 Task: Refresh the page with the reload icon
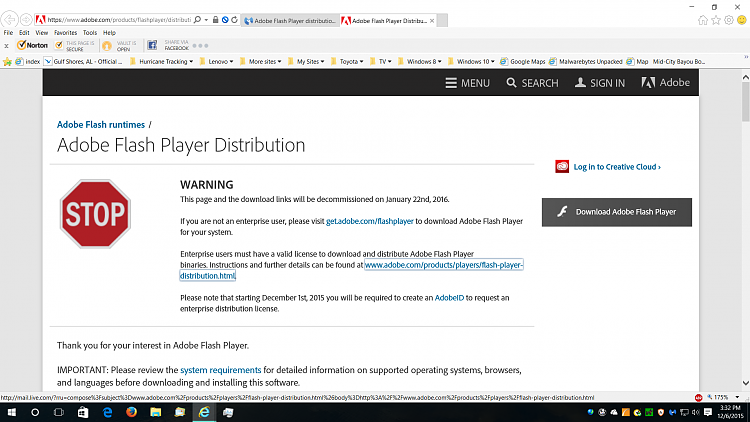[234, 20]
